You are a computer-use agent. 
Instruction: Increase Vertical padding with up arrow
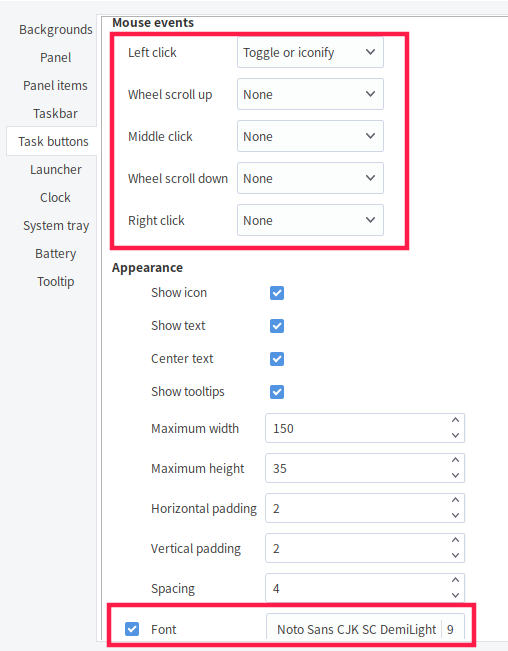click(455, 540)
